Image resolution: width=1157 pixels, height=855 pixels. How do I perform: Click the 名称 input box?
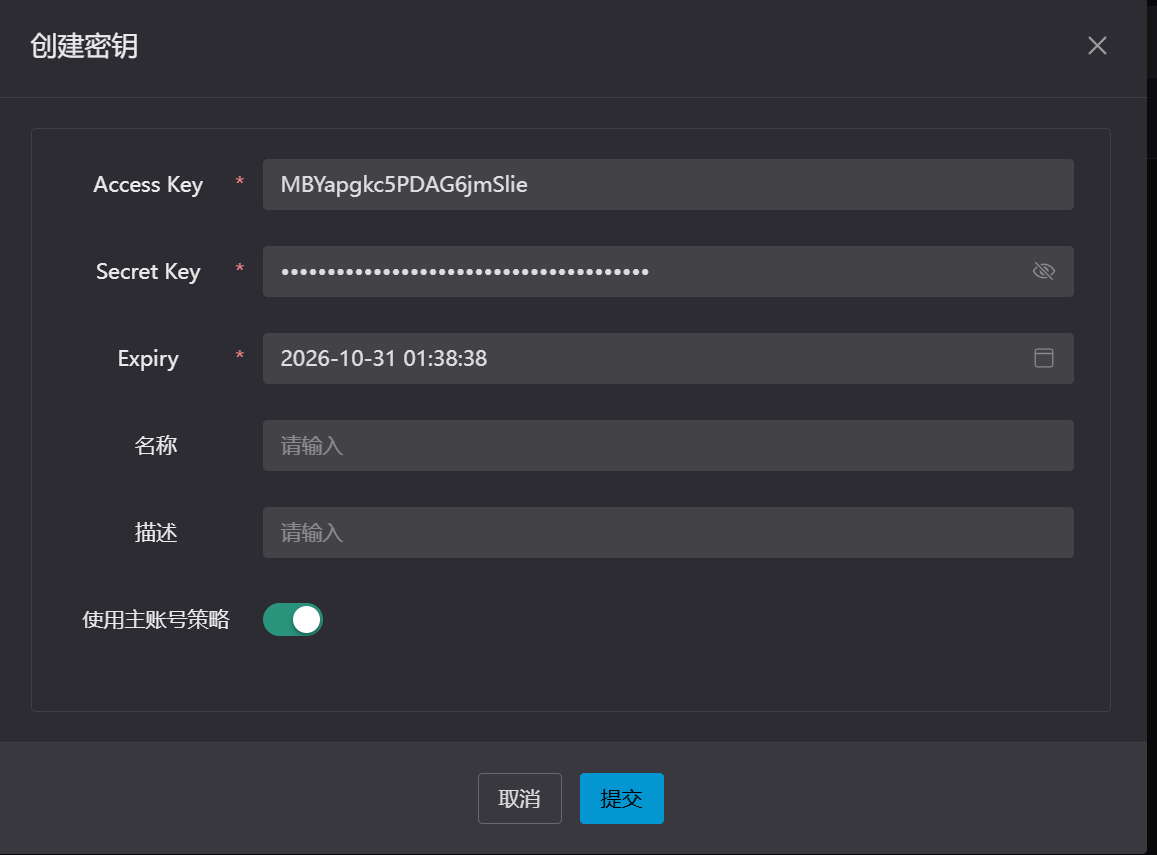[667, 445]
